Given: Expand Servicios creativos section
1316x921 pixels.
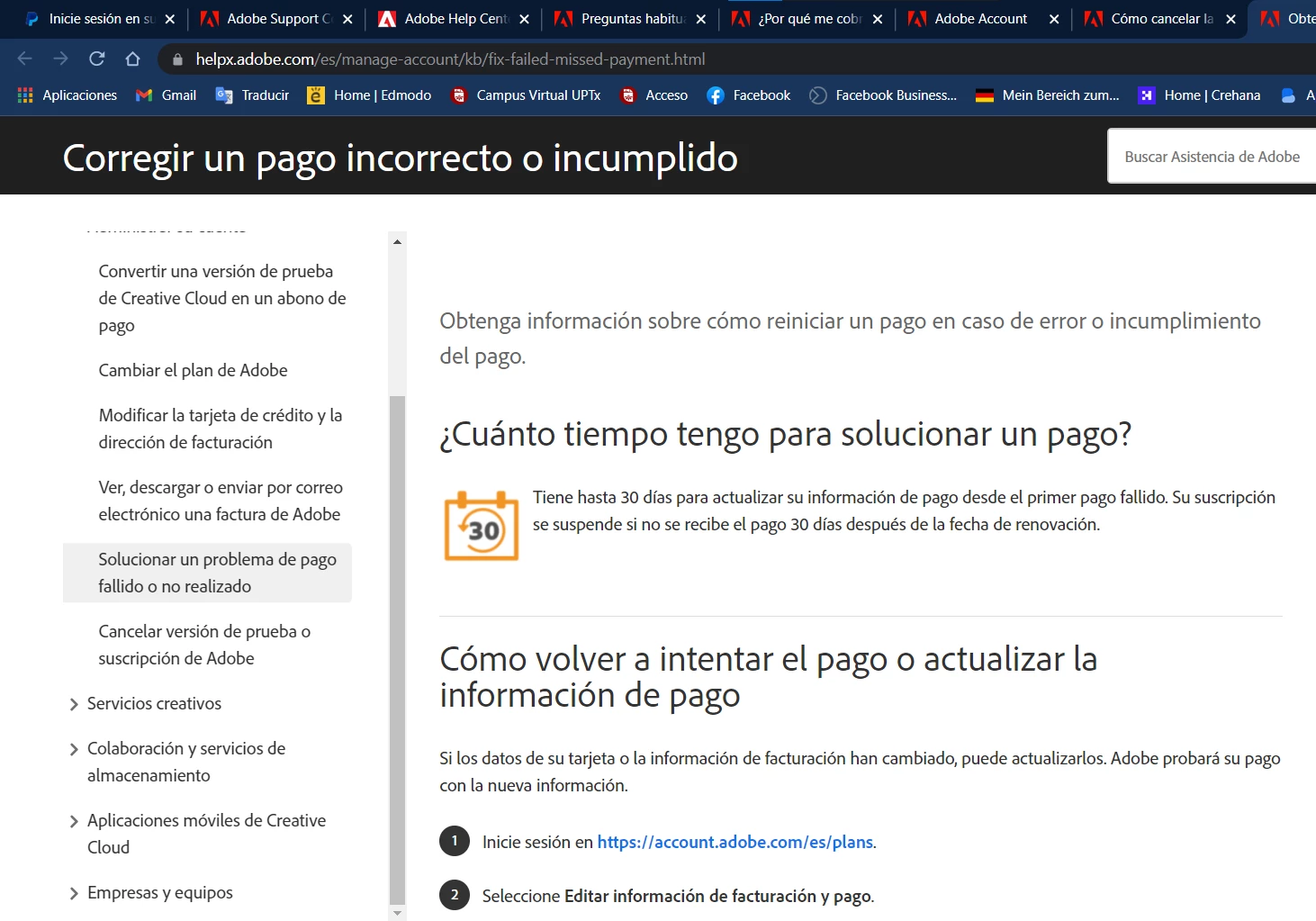Looking at the screenshot, I should (74, 704).
